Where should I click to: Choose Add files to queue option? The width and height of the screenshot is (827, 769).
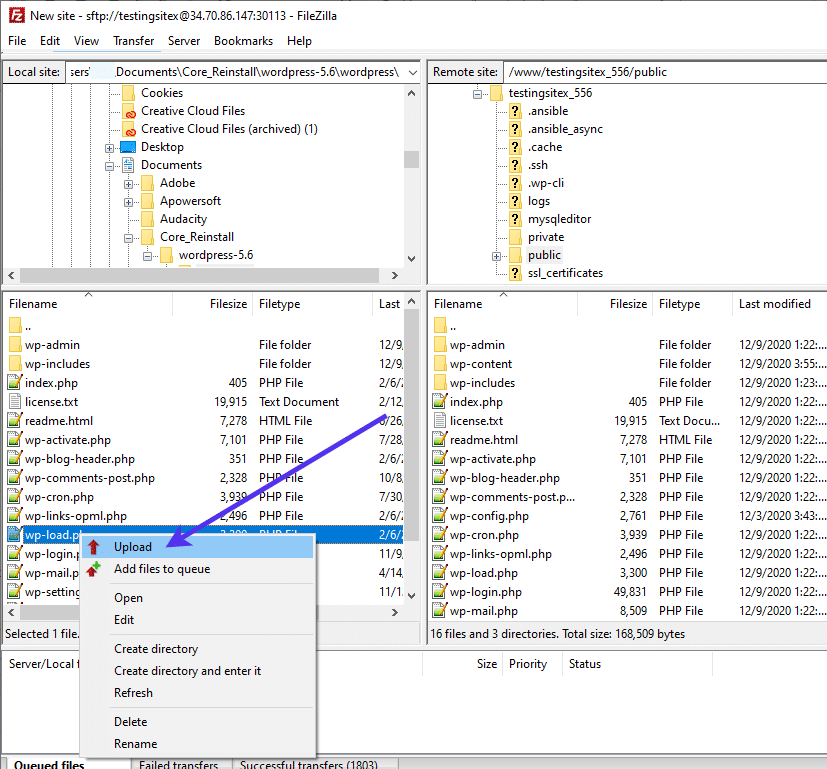(162, 569)
